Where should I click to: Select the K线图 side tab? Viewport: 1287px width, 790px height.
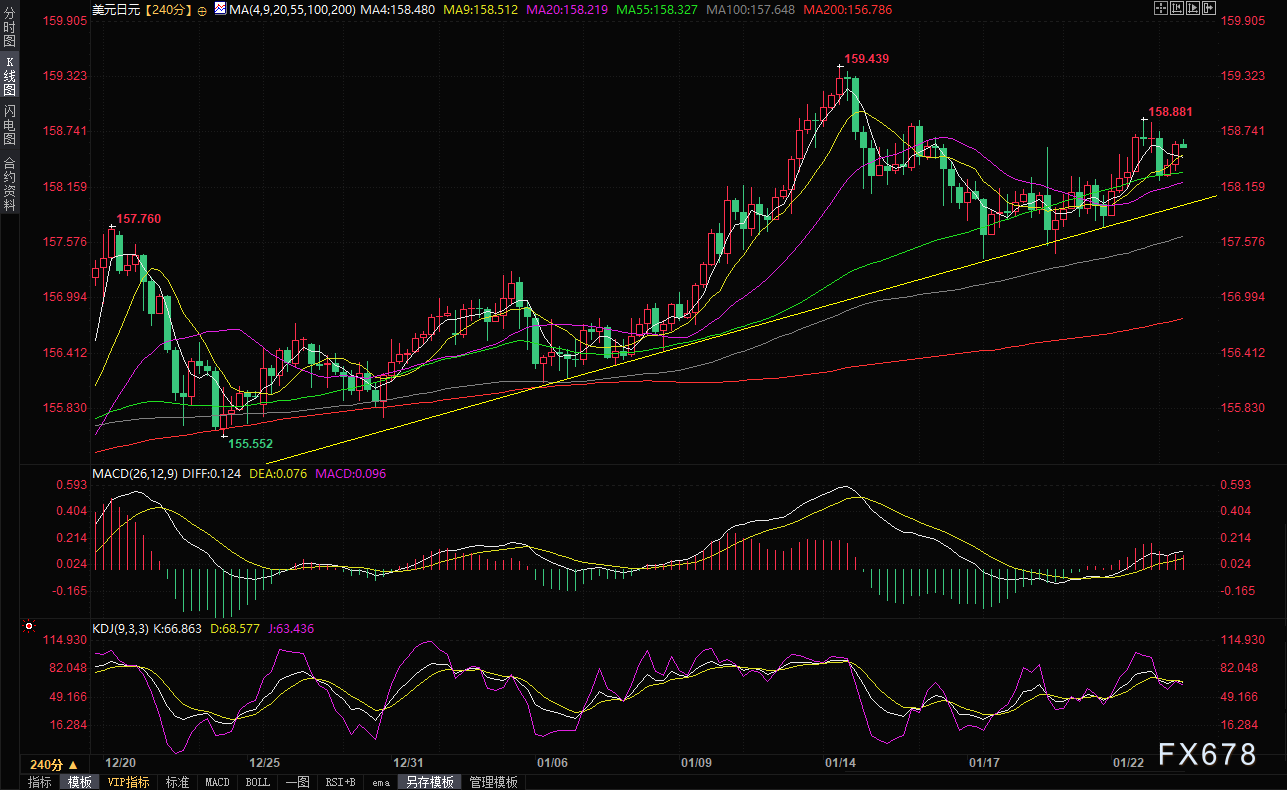coord(10,75)
